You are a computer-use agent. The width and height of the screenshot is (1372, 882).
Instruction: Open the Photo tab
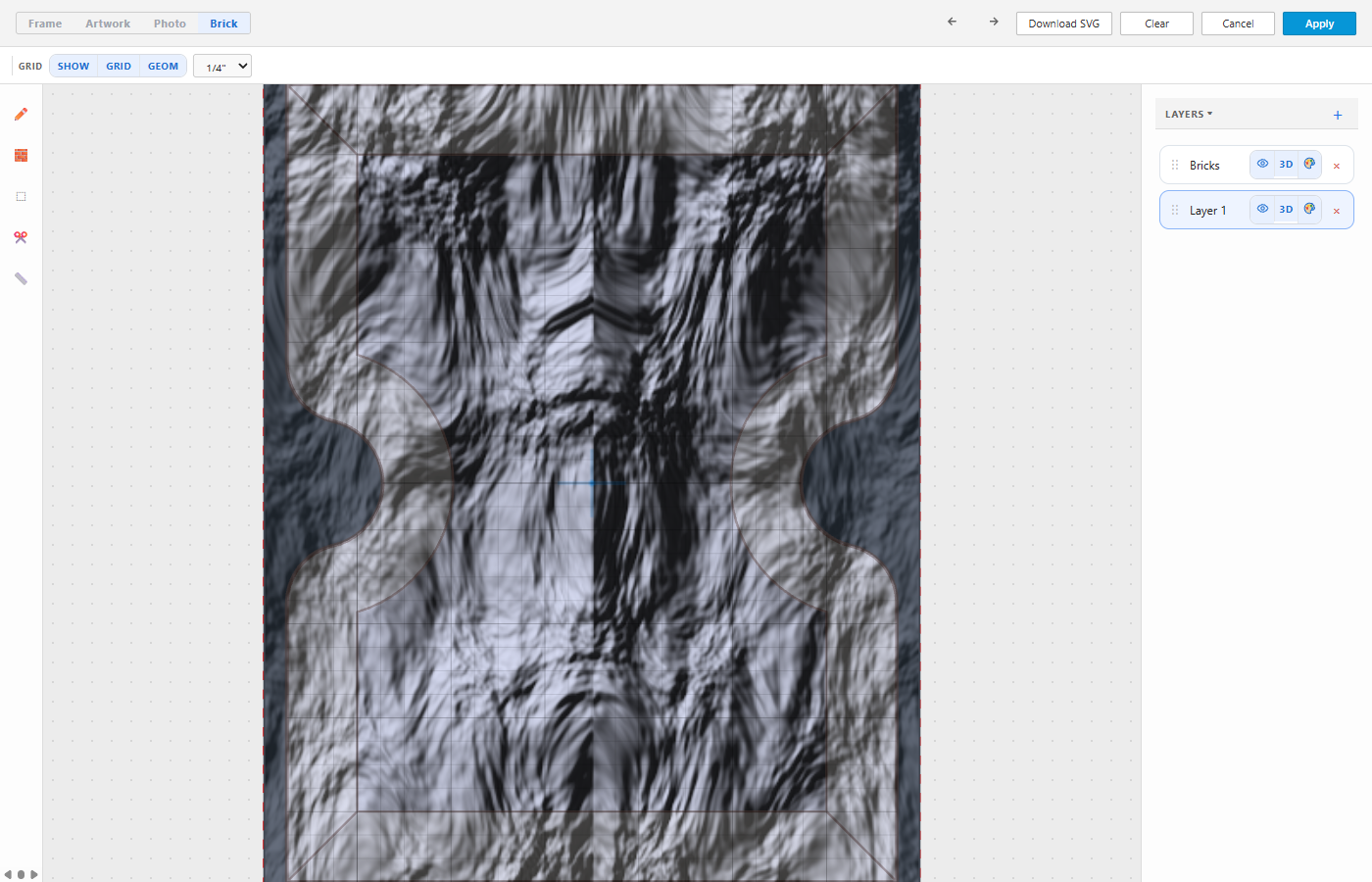coord(170,24)
